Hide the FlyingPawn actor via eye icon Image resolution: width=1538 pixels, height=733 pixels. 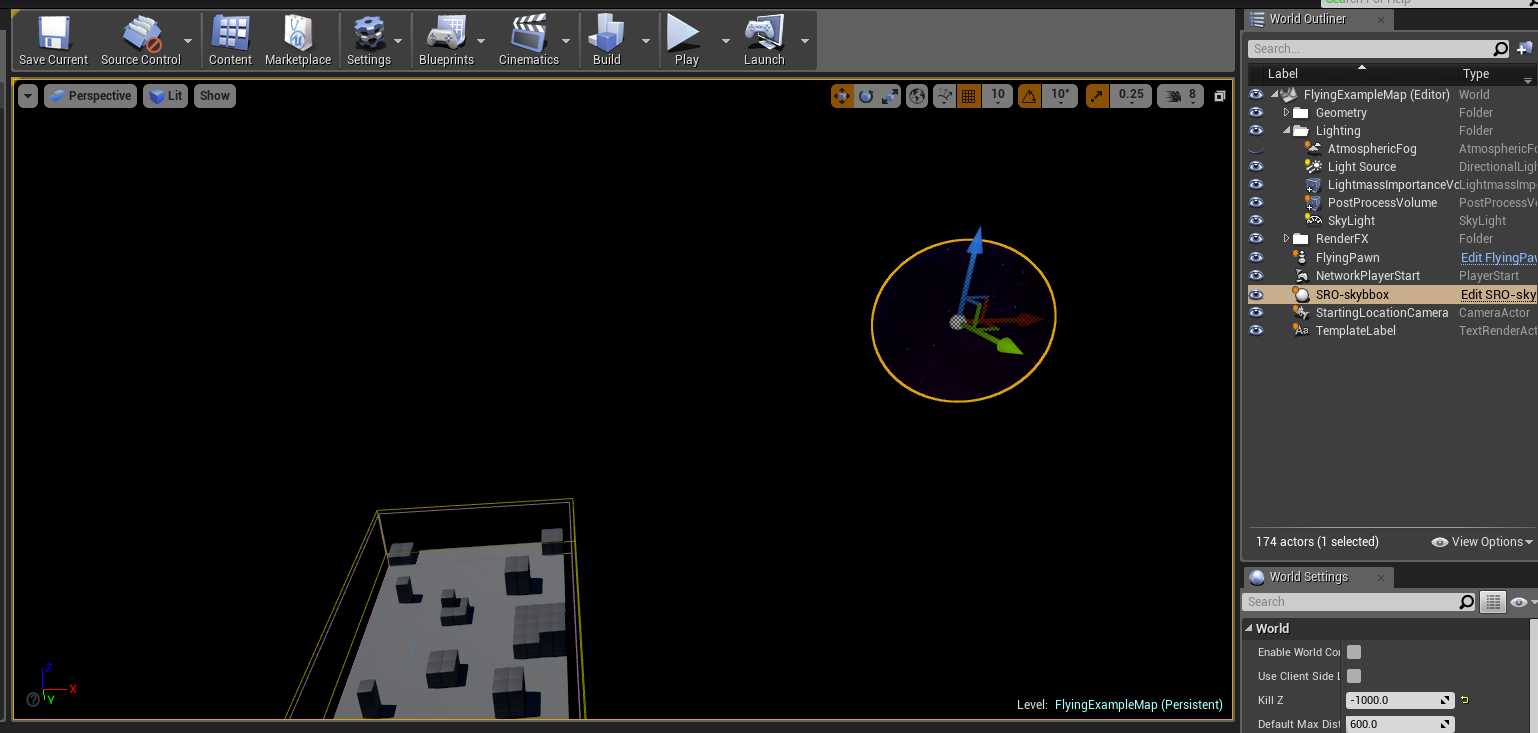click(1256, 258)
